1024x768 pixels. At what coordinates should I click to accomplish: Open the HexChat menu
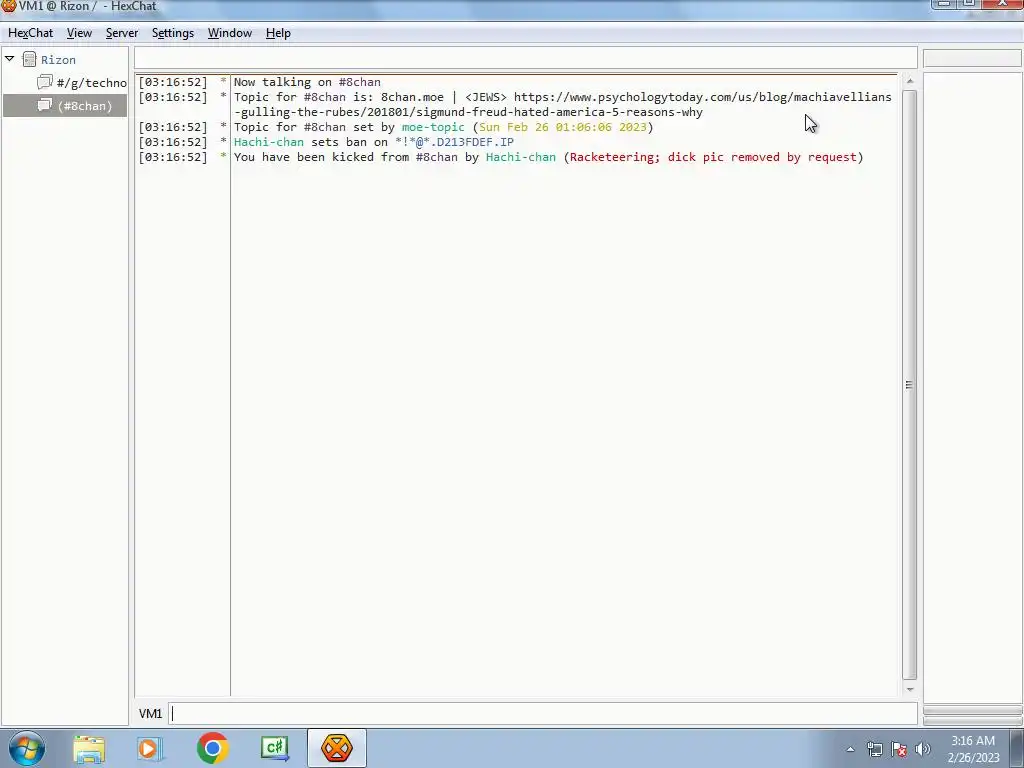pos(30,33)
